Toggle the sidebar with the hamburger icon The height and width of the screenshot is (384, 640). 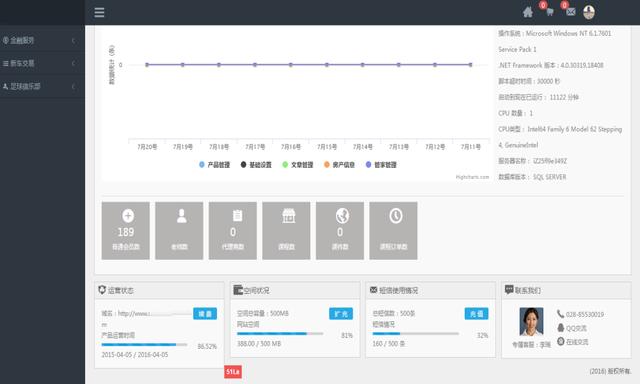[99, 12]
